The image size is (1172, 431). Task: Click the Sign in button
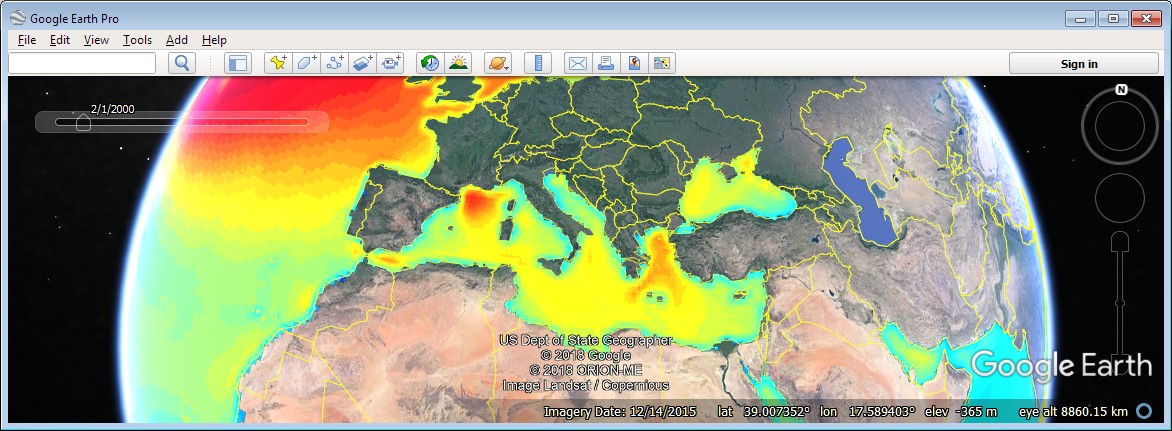[x=1079, y=63]
